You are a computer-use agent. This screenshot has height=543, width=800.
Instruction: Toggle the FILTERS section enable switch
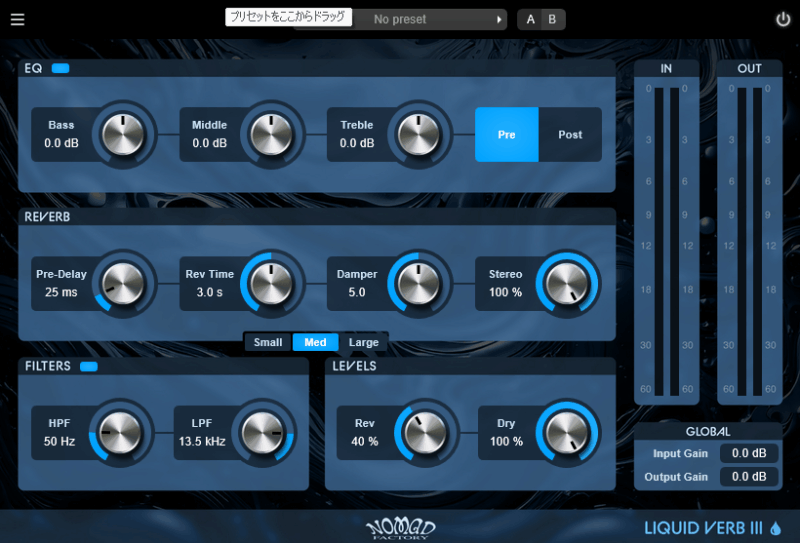pos(89,366)
